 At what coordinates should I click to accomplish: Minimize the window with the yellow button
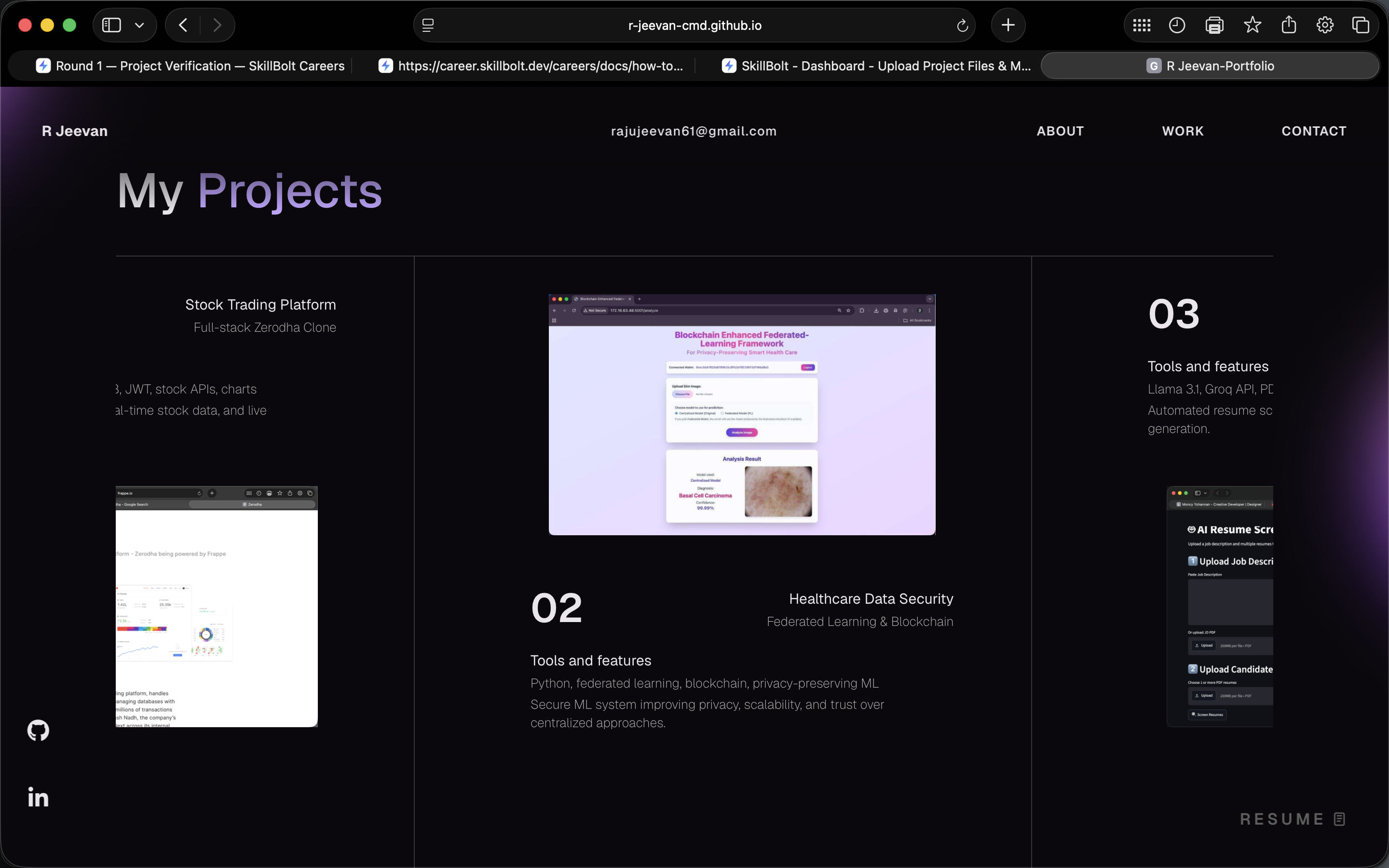click(47, 25)
